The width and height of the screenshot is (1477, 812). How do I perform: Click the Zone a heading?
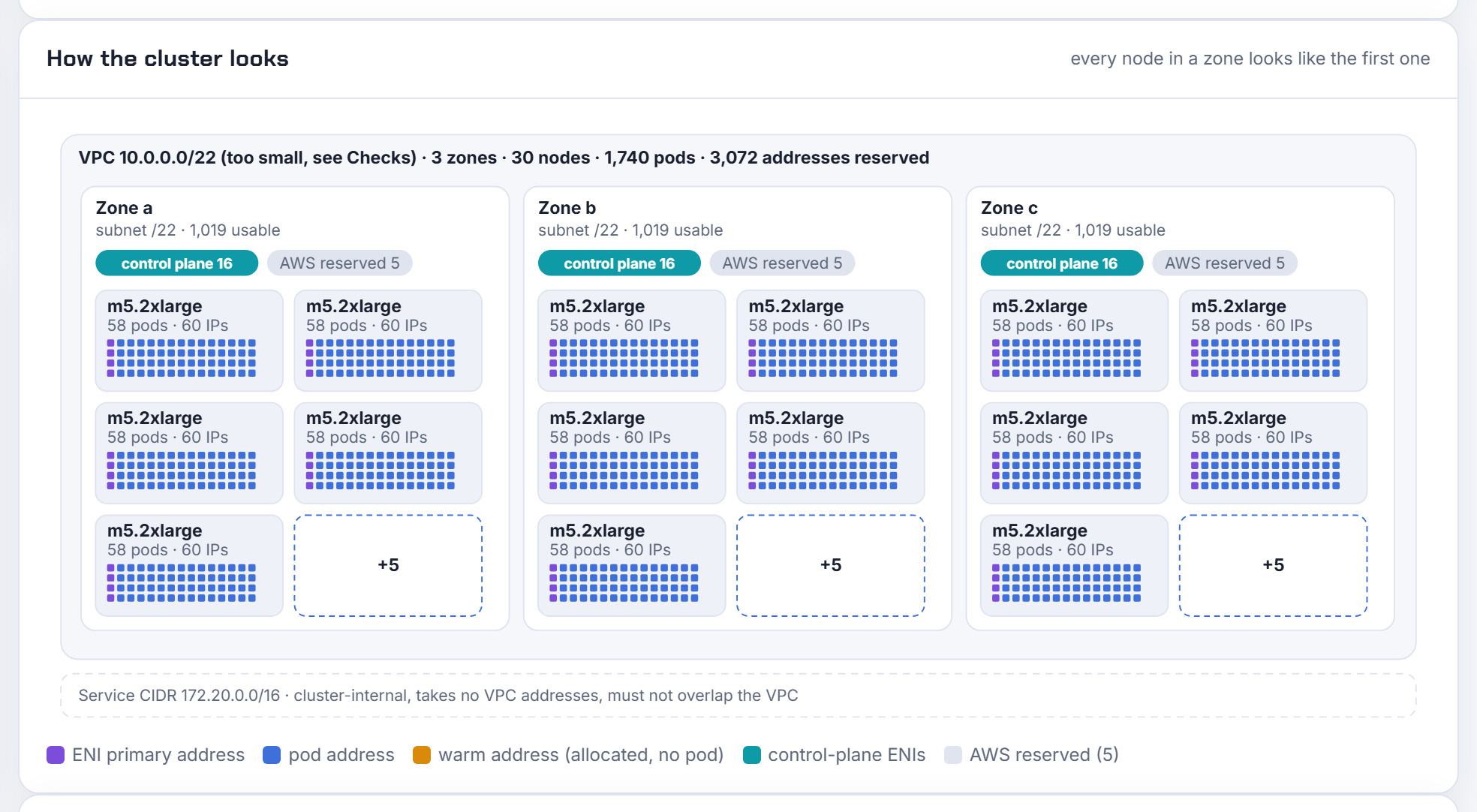(124, 208)
